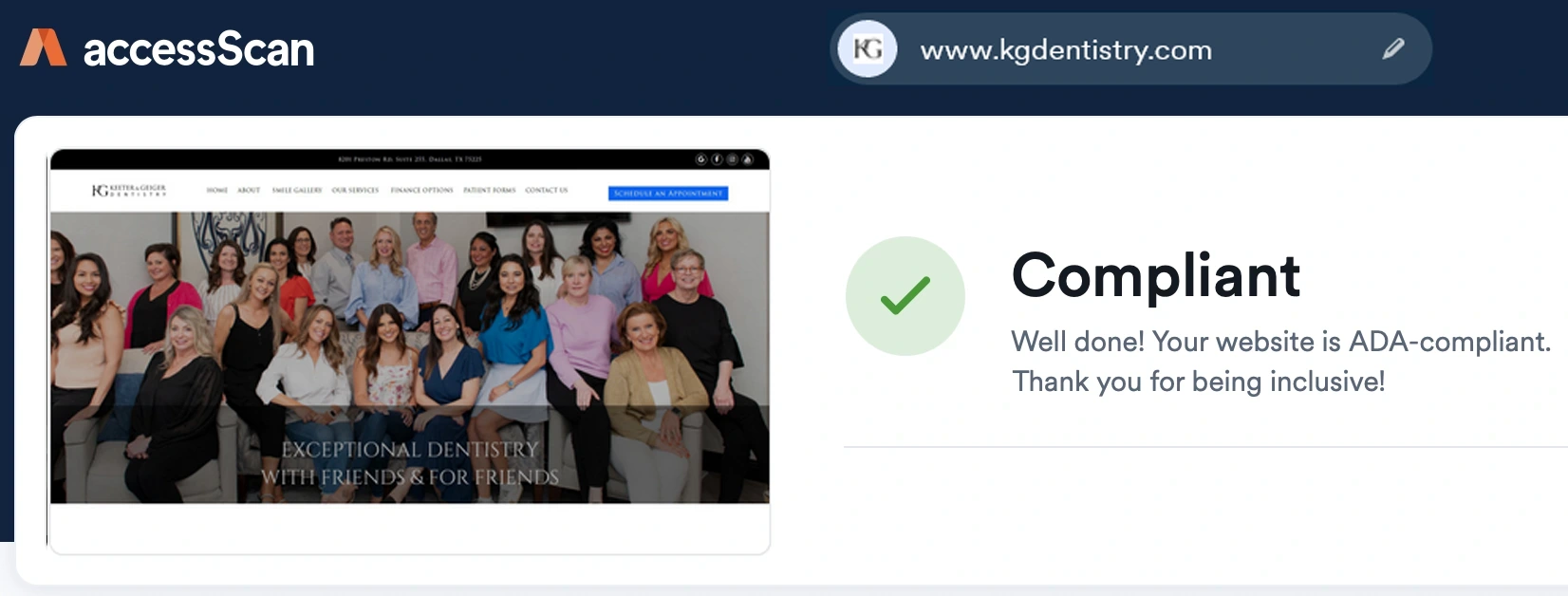The height and width of the screenshot is (596, 1568).
Task: Click the green compliant checkmark icon
Action: 905,296
